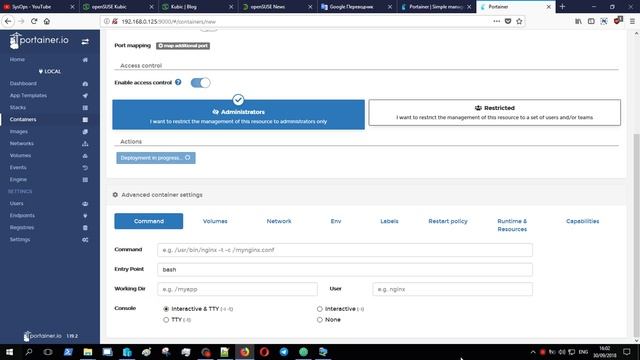This screenshot has width=640, height=360.
Task: Click the browser home icon
Action: click(47, 21)
